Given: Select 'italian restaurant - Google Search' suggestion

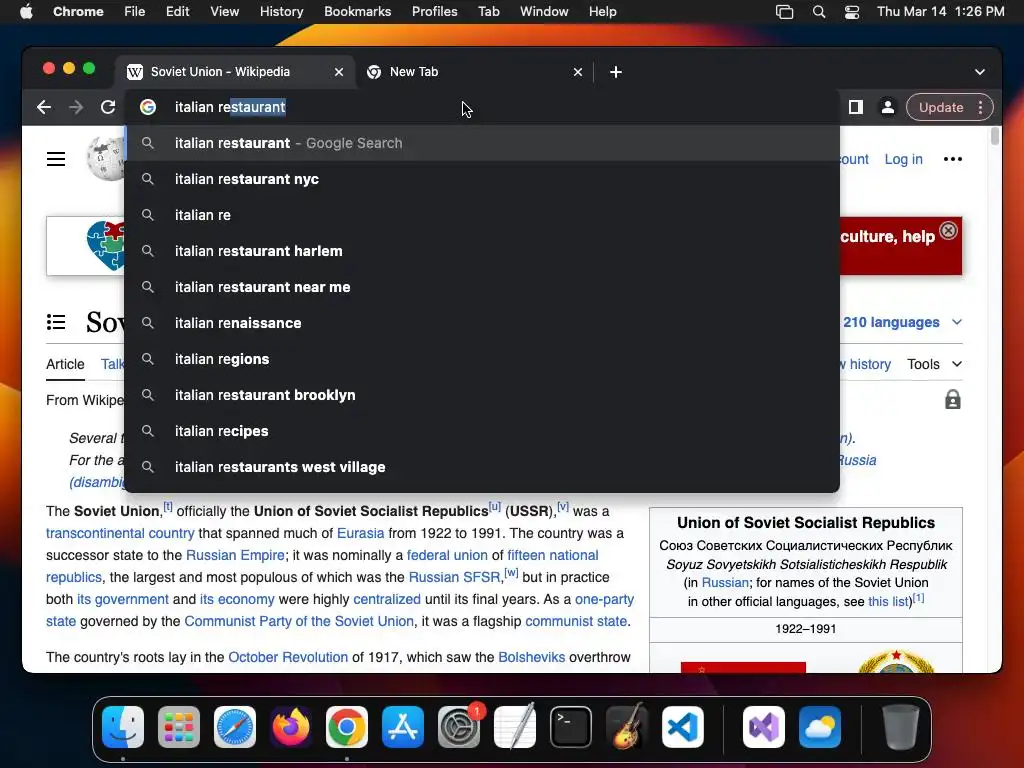Looking at the screenshot, I should click(482, 143).
